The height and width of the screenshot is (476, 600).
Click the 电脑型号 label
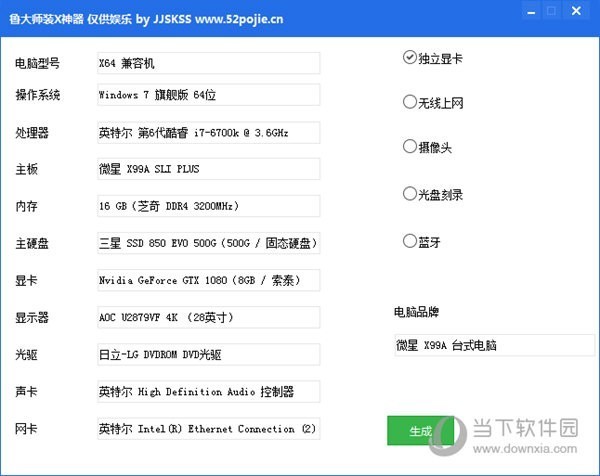point(38,63)
